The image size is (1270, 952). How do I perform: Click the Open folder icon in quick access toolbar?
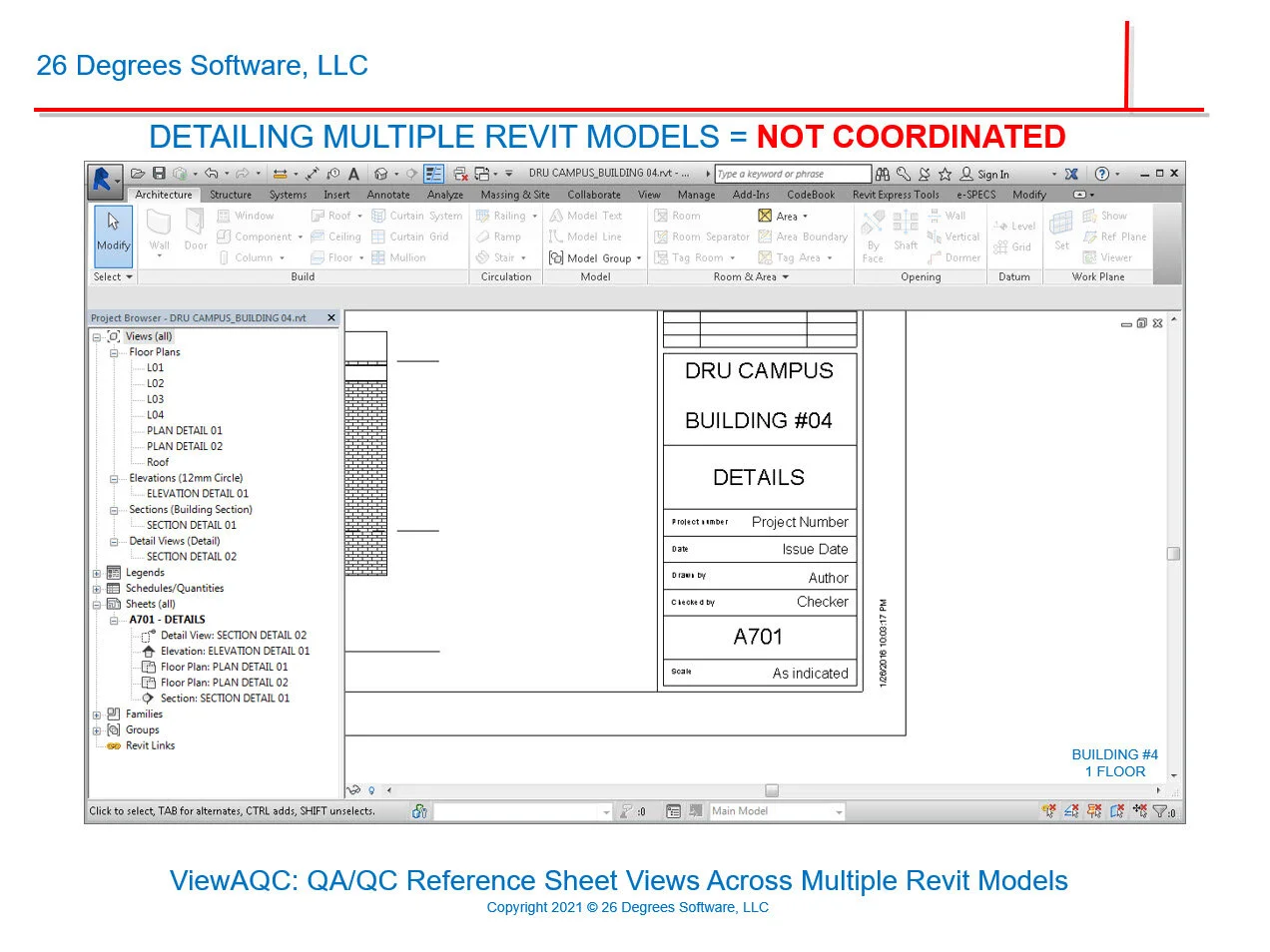tap(138, 174)
